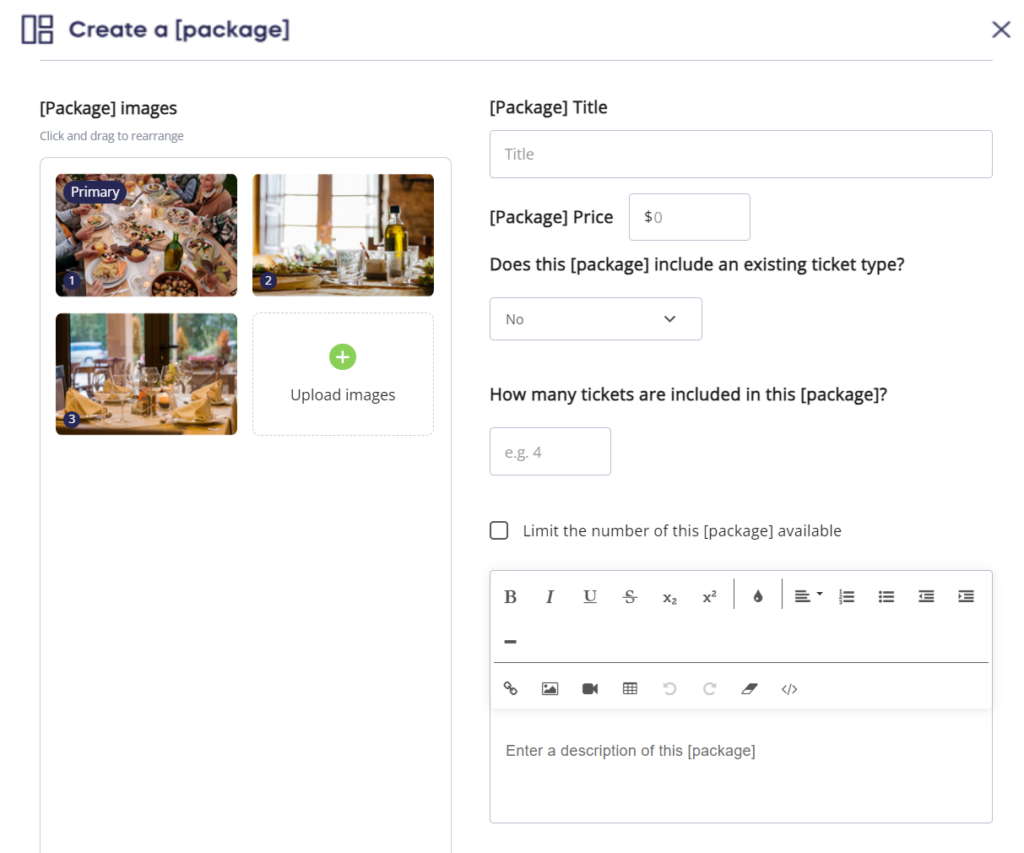
Task: Focus the Package Title input field
Action: point(741,154)
